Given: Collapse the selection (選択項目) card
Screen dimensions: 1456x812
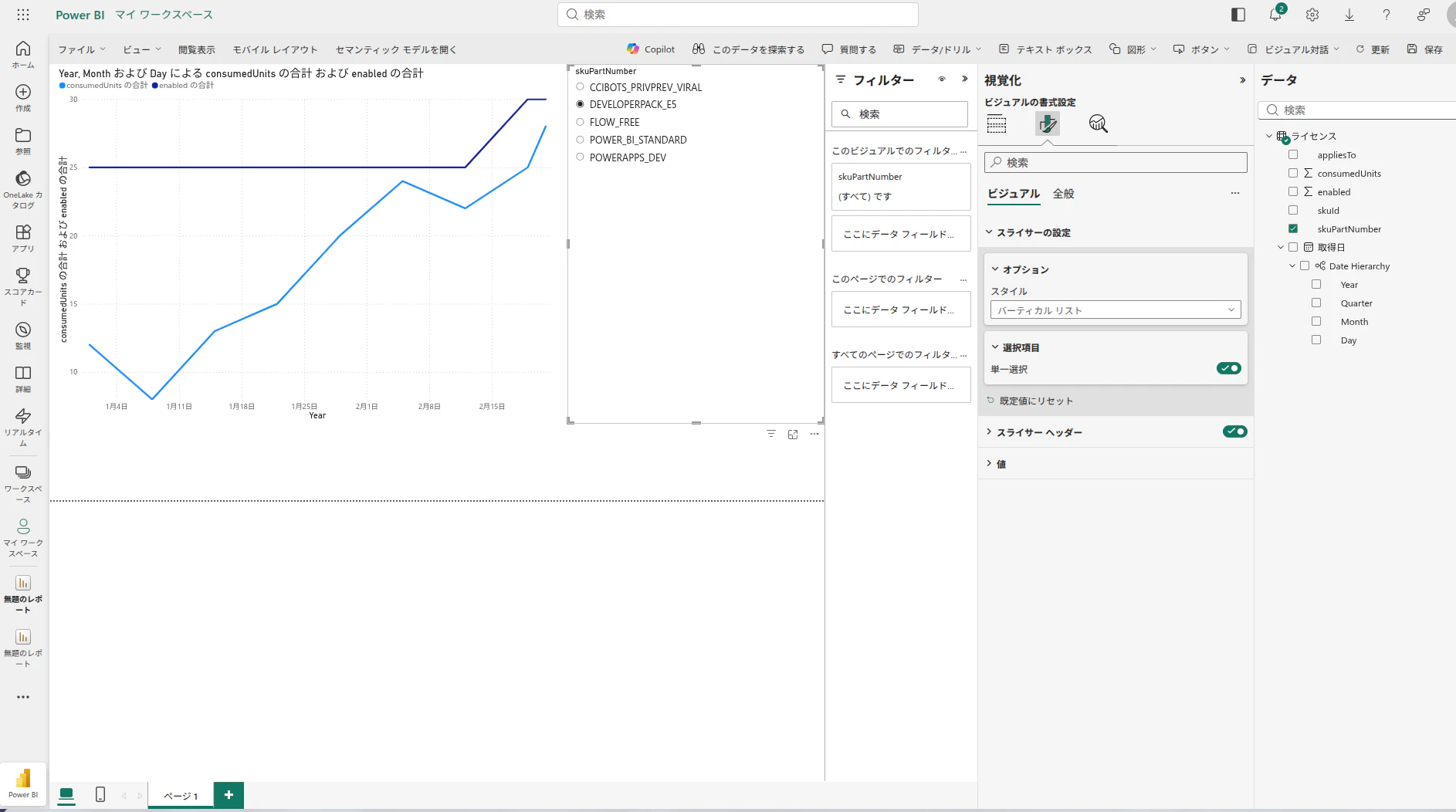Looking at the screenshot, I should 996,347.
